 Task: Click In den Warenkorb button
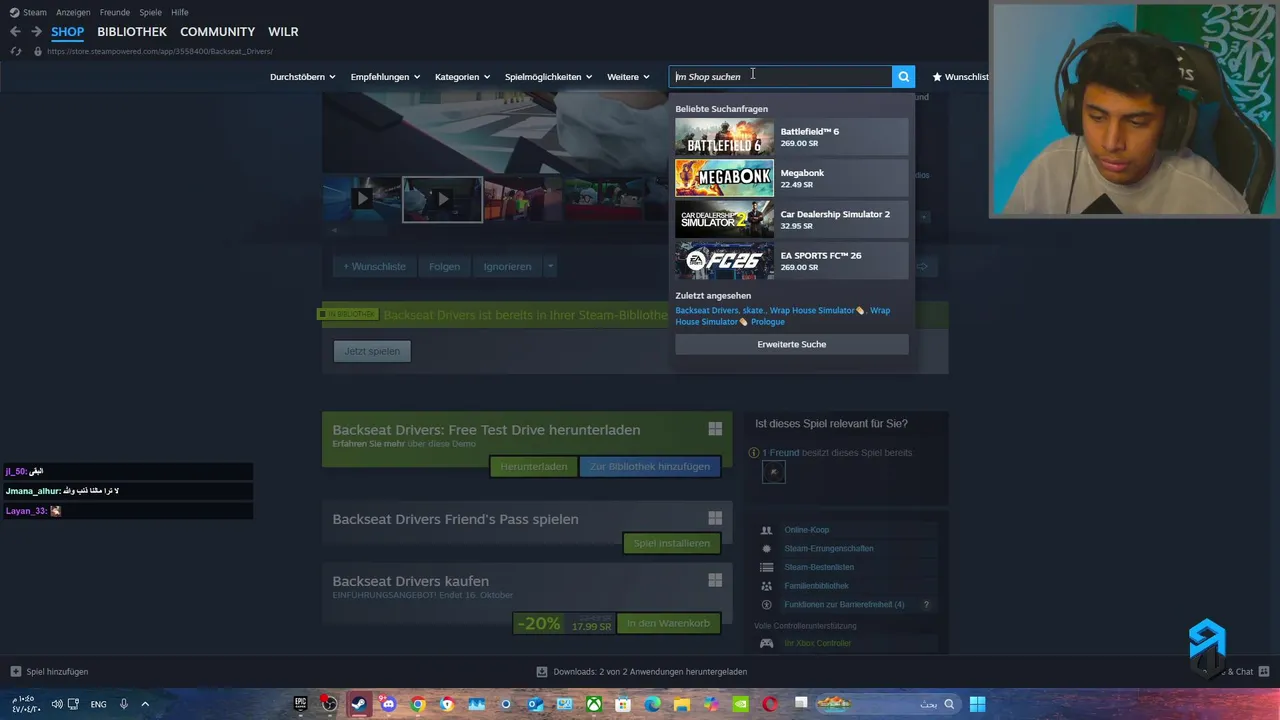point(668,623)
